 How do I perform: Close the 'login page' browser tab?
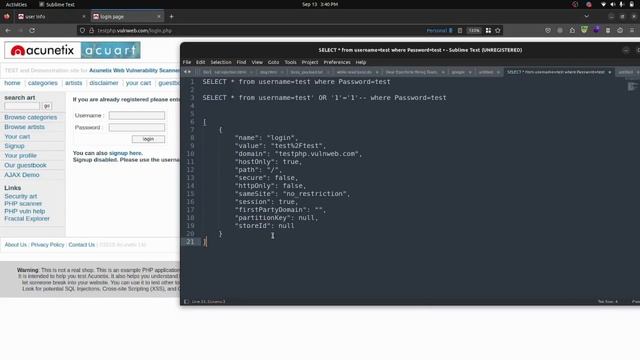click(x=159, y=16)
